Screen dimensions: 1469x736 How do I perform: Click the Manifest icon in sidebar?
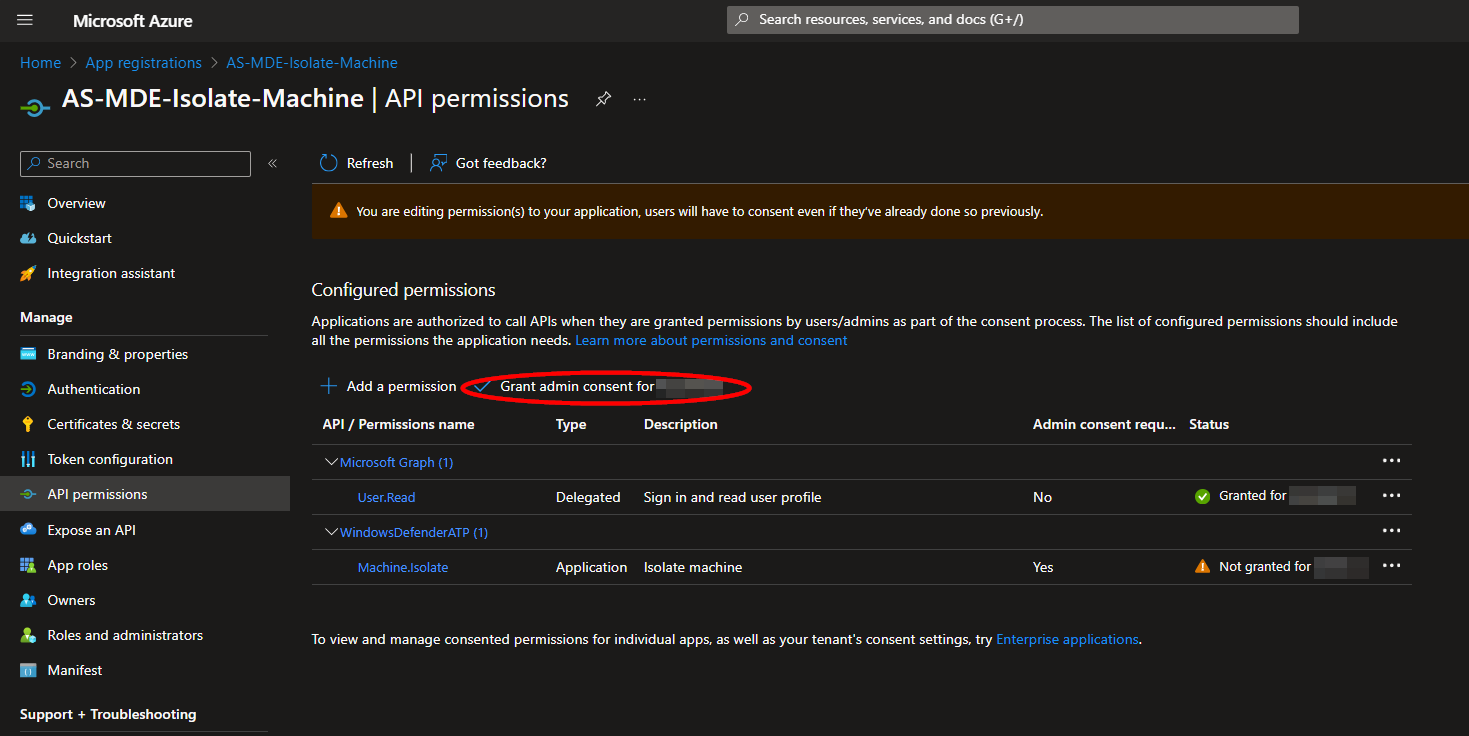pyautogui.click(x=28, y=670)
